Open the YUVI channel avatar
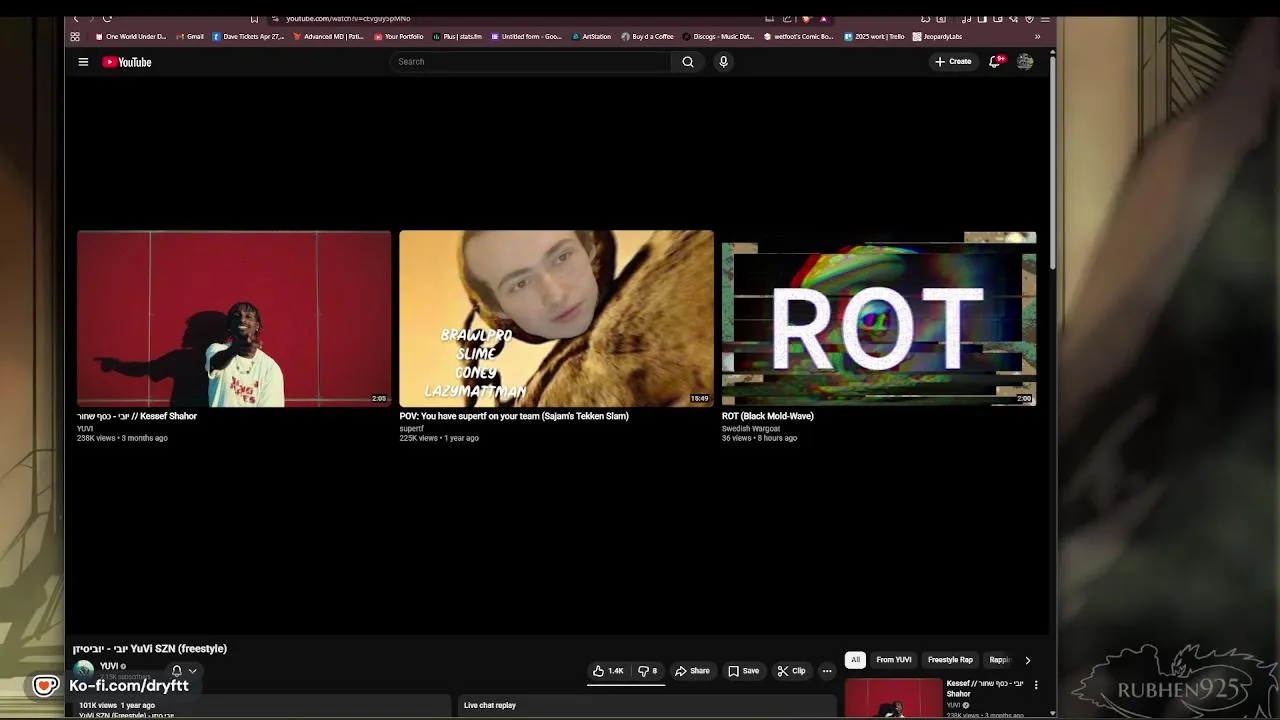The height and width of the screenshot is (720, 1280). tap(84, 669)
